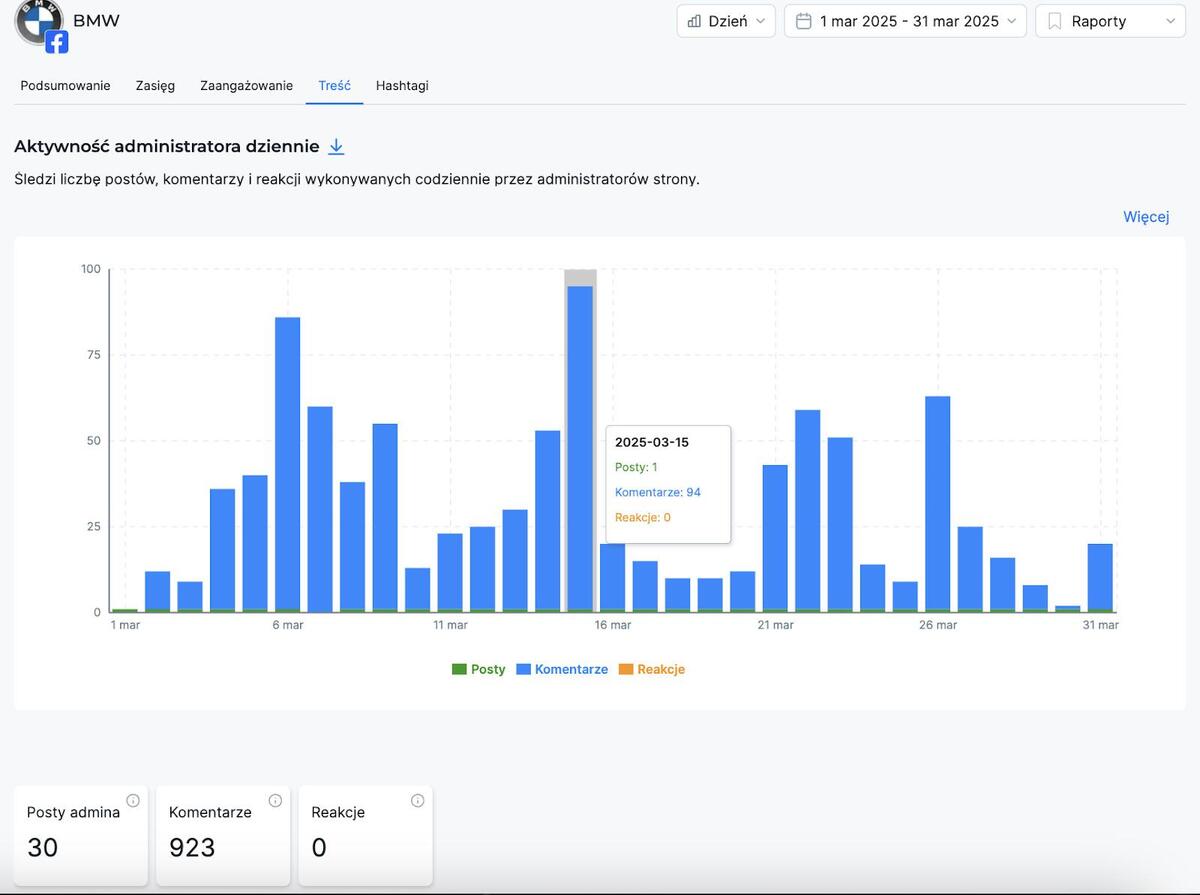Click the '21 mar' axis label
The width and height of the screenshot is (1200, 895).
pos(776,625)
